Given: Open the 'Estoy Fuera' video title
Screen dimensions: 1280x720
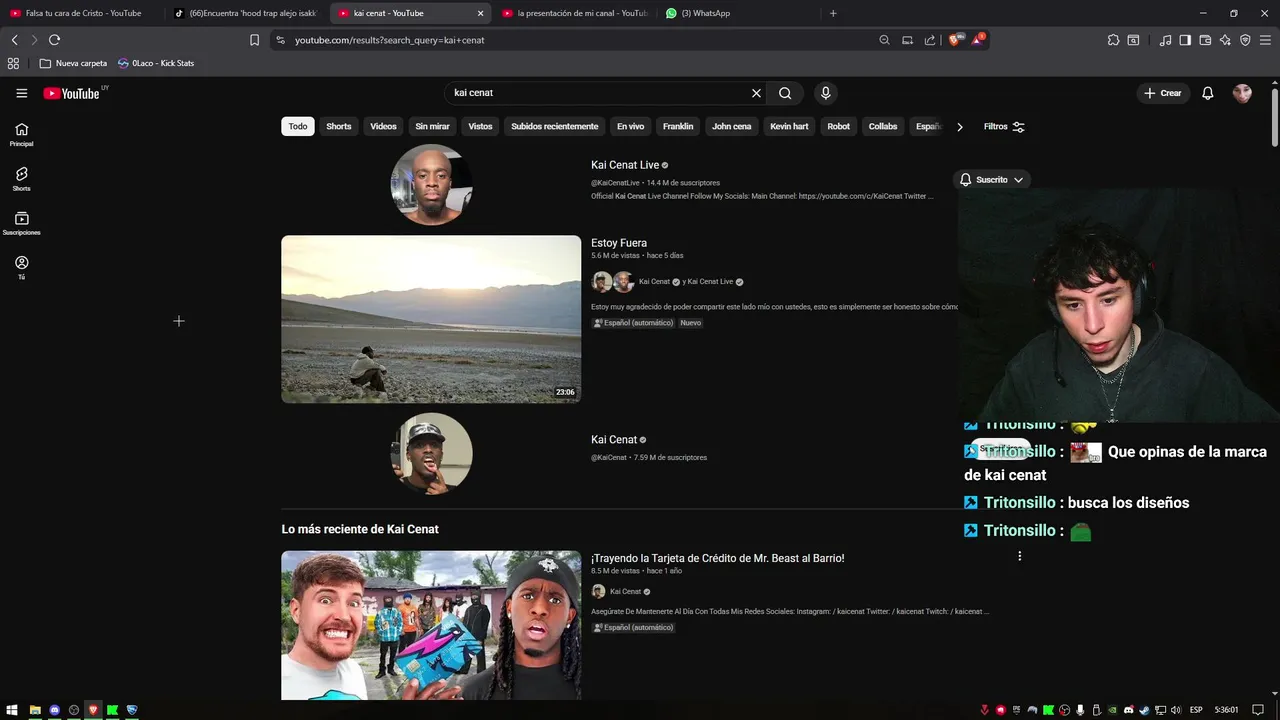Looking at the screenshot, I should 619,243.
